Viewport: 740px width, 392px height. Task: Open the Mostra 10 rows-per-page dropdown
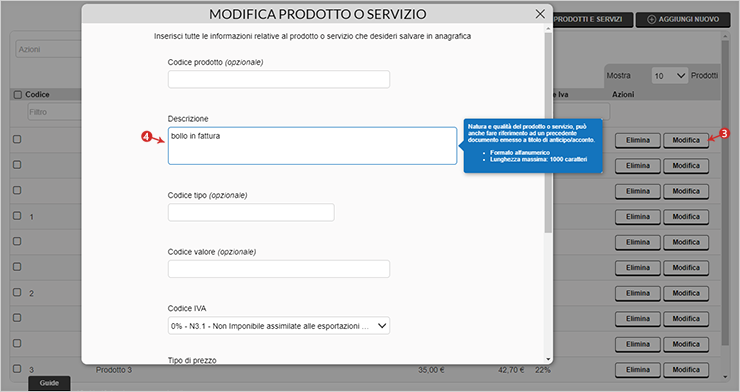coord(670,75)
